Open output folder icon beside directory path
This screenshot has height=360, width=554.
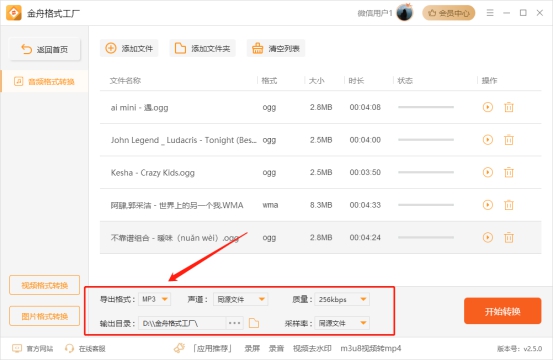254,323
